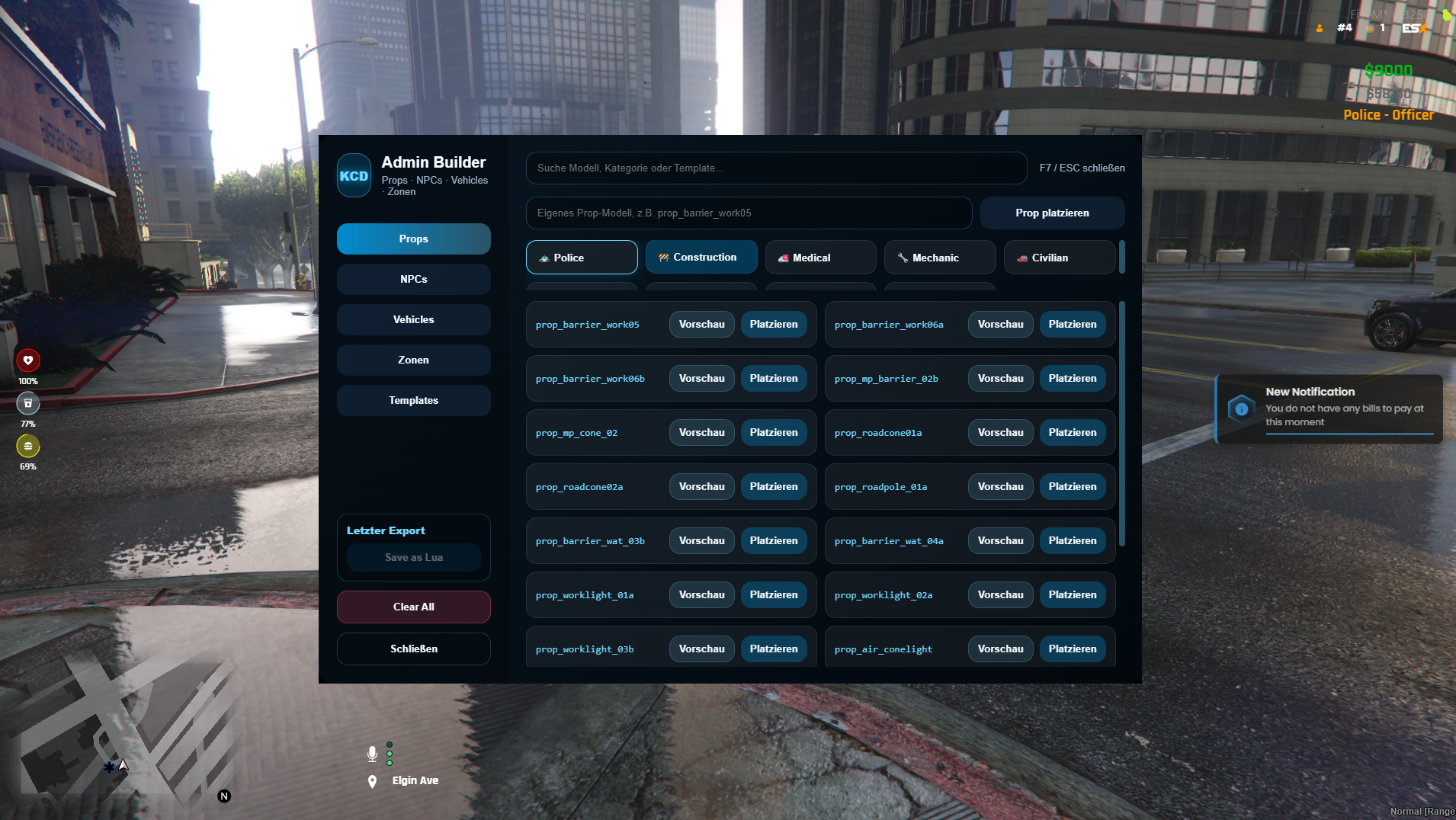Viewport: 1456px width, 820px height.
Task: Place prop_barrier_work06a with Platzieren
Action: [1073, 325]
